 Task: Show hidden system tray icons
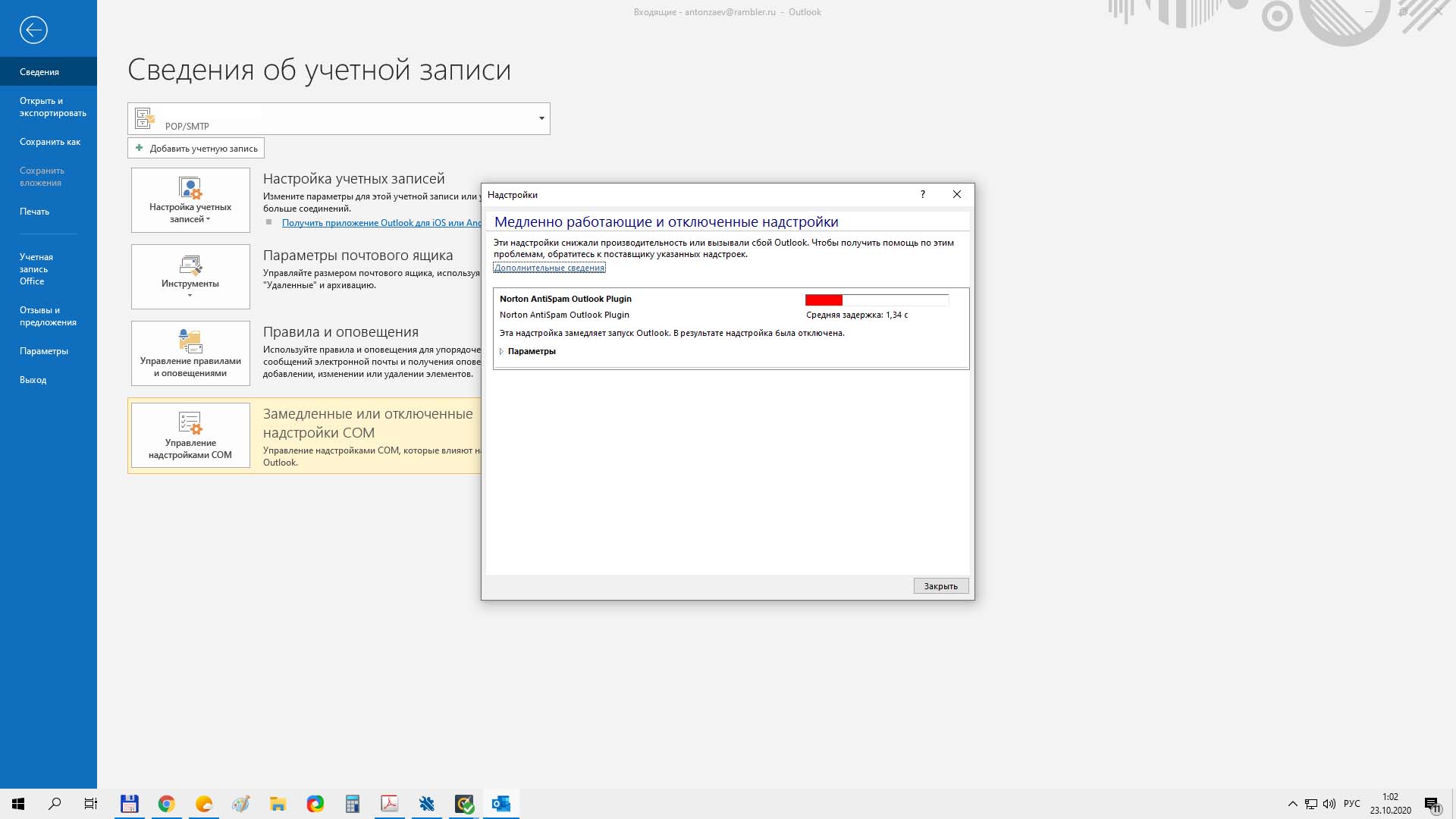(x=1293, y=804)
